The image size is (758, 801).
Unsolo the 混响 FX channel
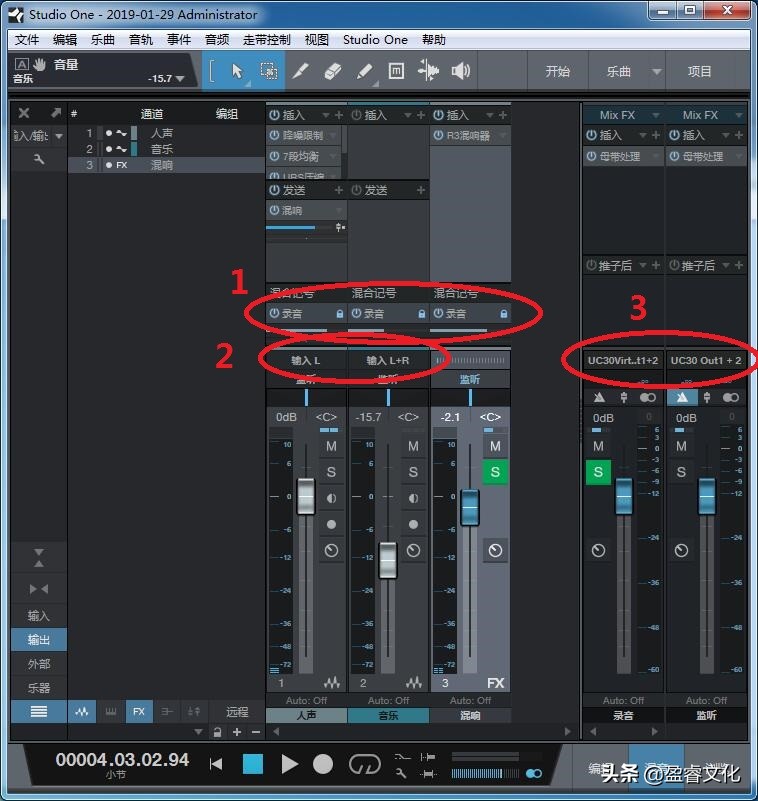[x=495, y=472]
